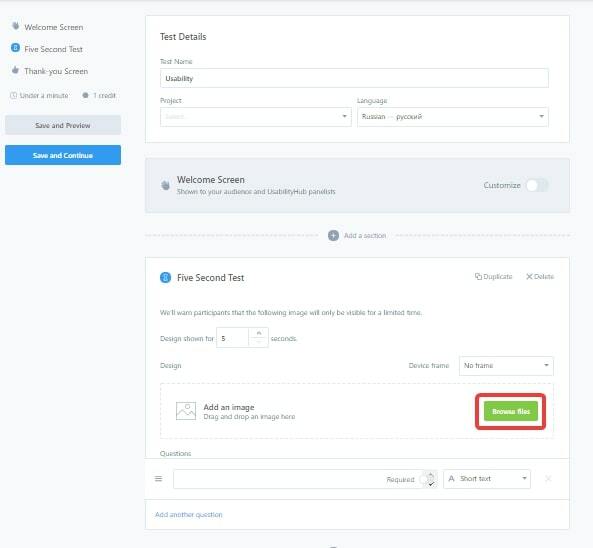The height and width of the screenshot is (548, 593).
Task: Click Add another question link
Action: (189, 514)
